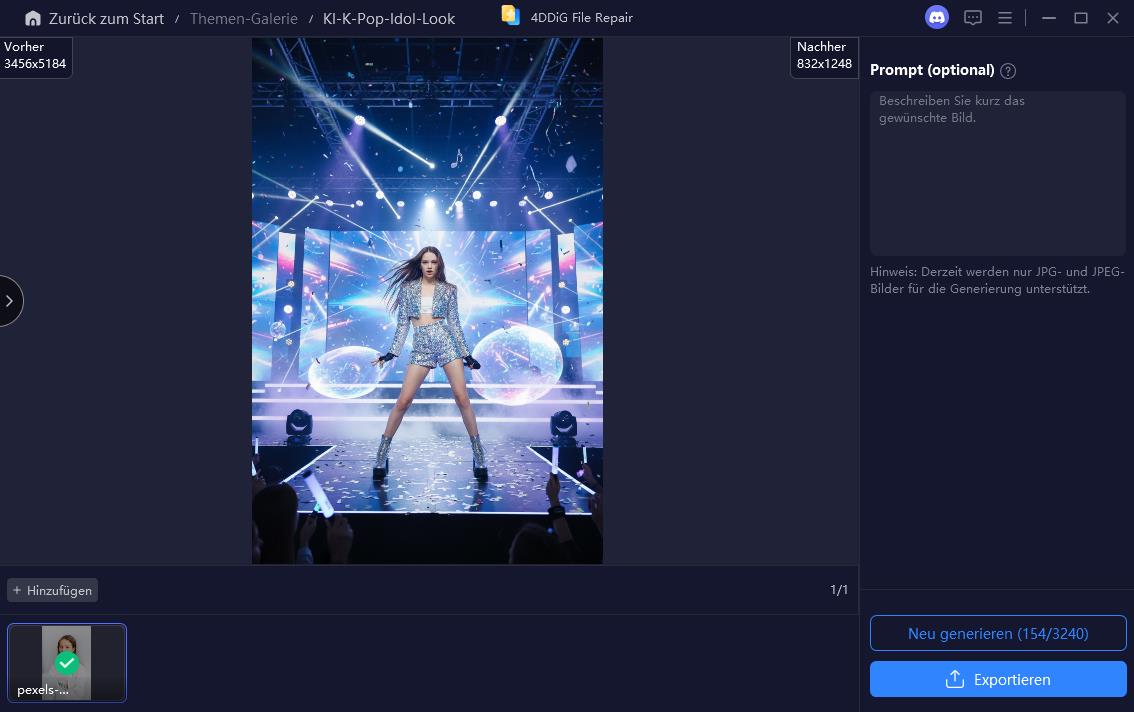Select KI-K-Pop-Idol-Look breadcrumb
Screen dimensions: 1134x712
389,19
